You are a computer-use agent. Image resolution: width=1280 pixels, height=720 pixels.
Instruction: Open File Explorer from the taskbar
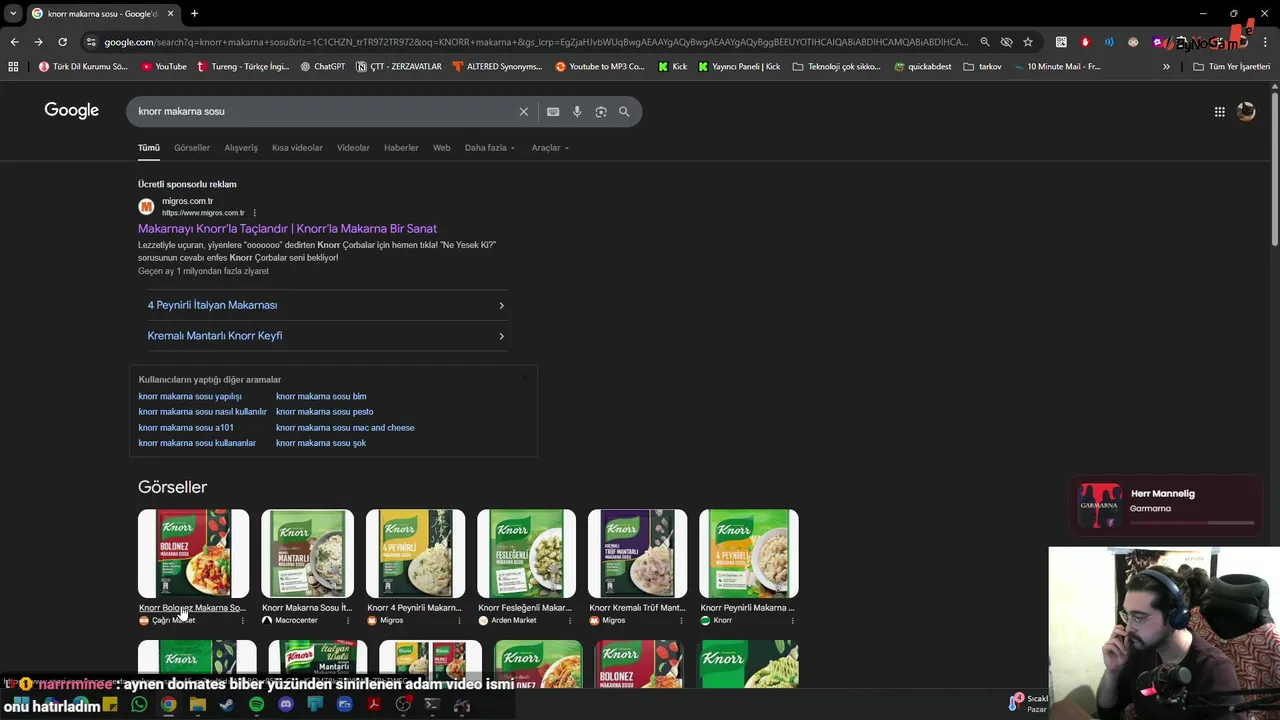click(x=198, y=704)
